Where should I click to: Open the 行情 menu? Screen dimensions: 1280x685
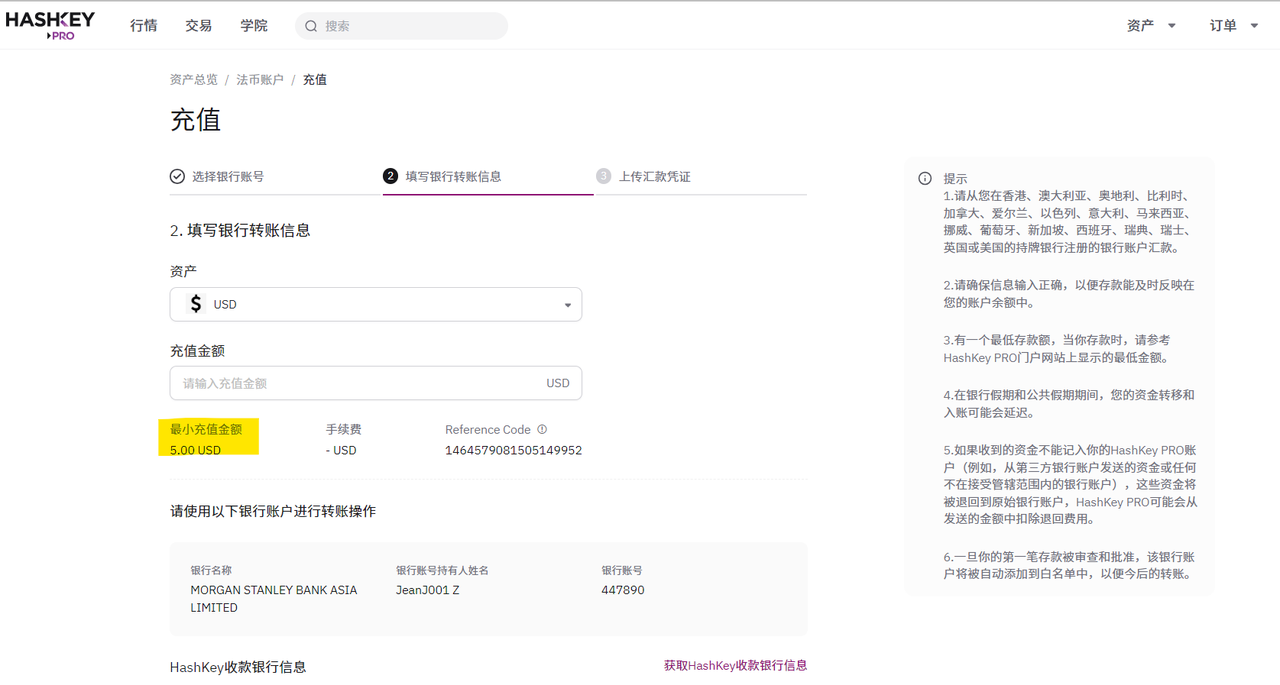[x=144, y=26]
